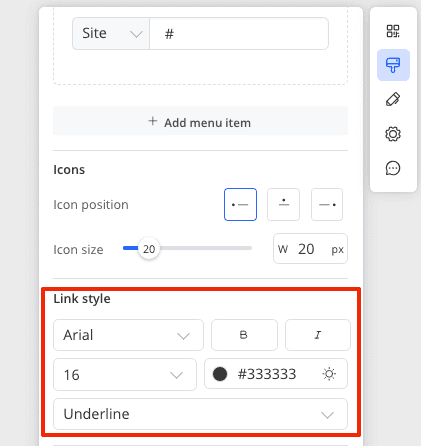Toggle bold link style
The image size is (421, 446).
244,335
